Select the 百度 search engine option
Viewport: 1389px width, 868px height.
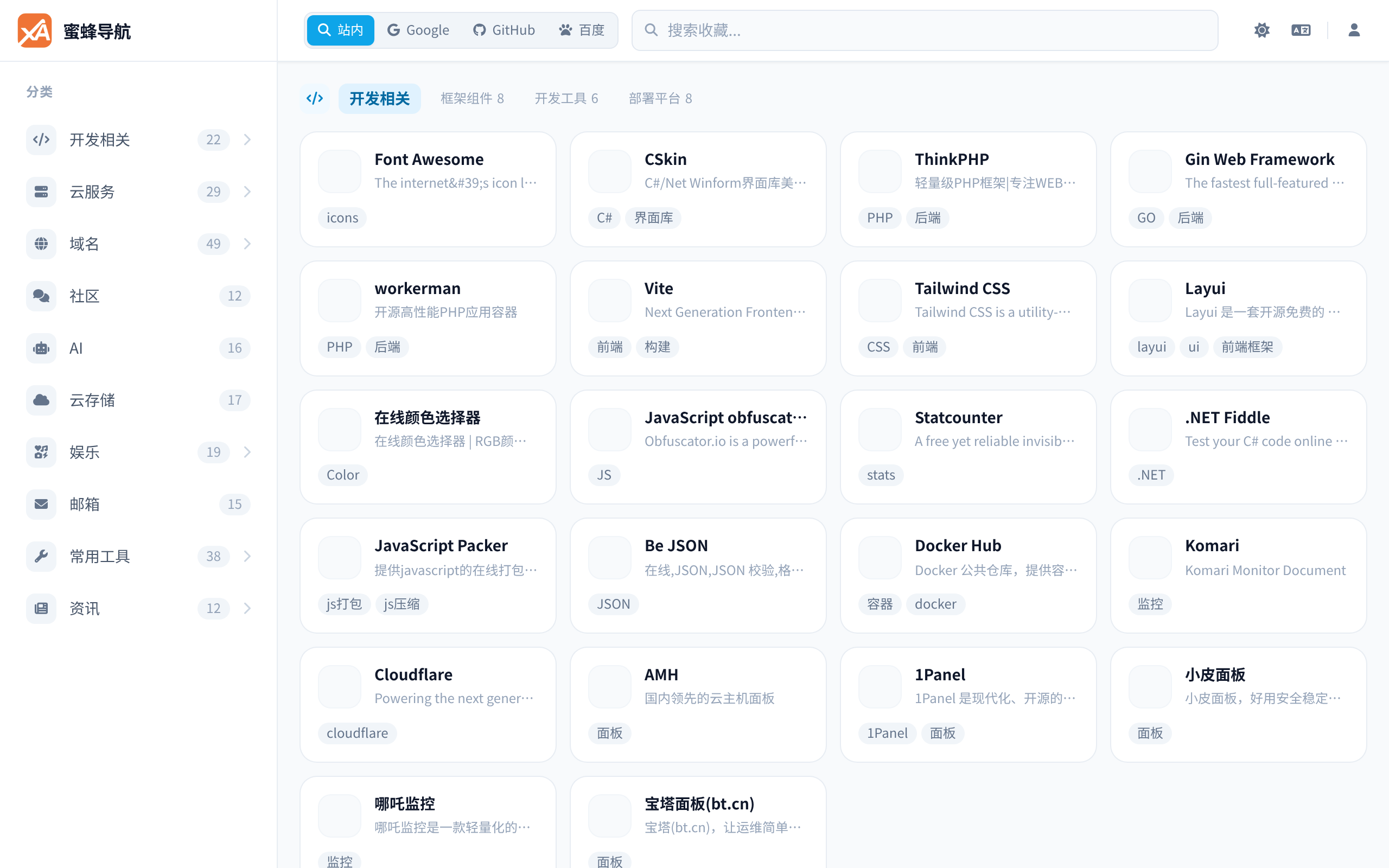click(582, 30)
